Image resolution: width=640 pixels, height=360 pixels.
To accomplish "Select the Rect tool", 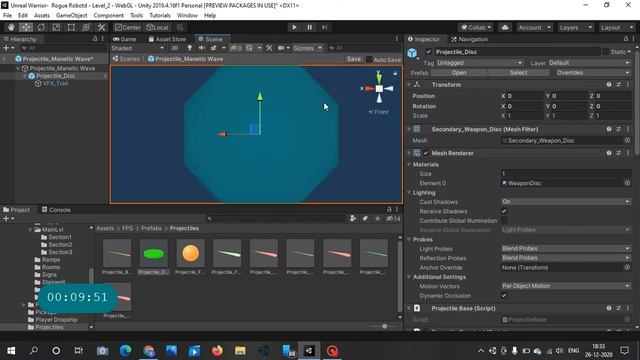I will pos(71,27).
